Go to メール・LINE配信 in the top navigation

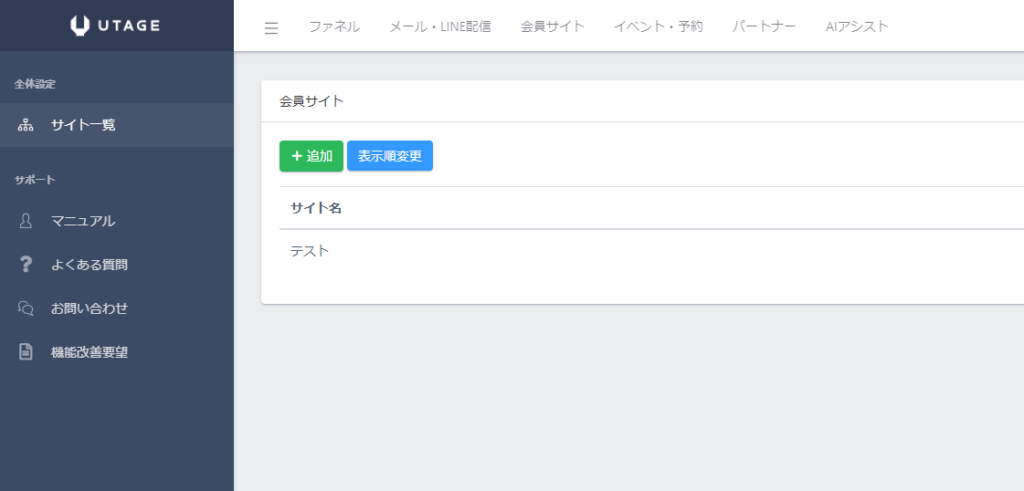coord(440,27)
